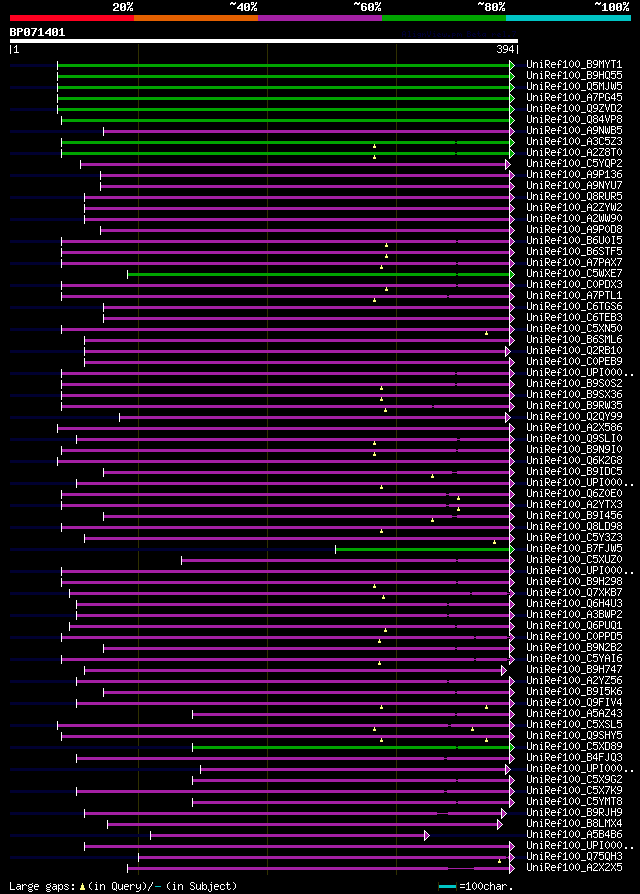The width and height of the screenshot is (640, 894).
Task: Click the UniRef100_Q9SLI0 label
Action: click(574, 438)
